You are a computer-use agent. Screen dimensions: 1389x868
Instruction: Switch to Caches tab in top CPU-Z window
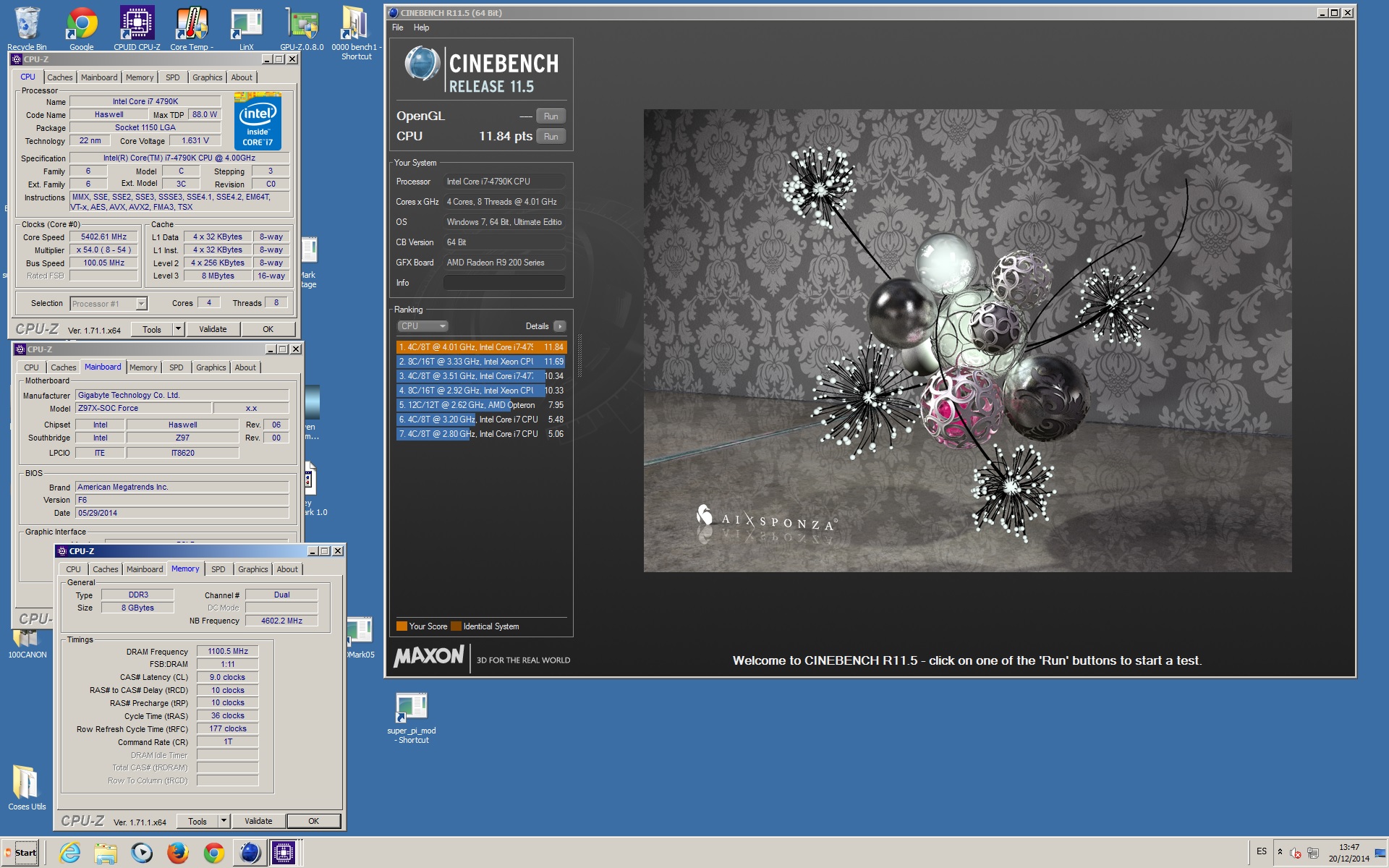pos(60,77)
